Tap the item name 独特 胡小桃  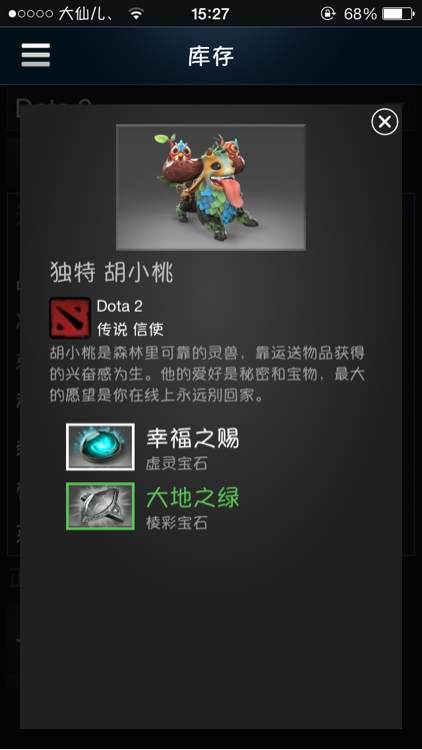point(111,274)
